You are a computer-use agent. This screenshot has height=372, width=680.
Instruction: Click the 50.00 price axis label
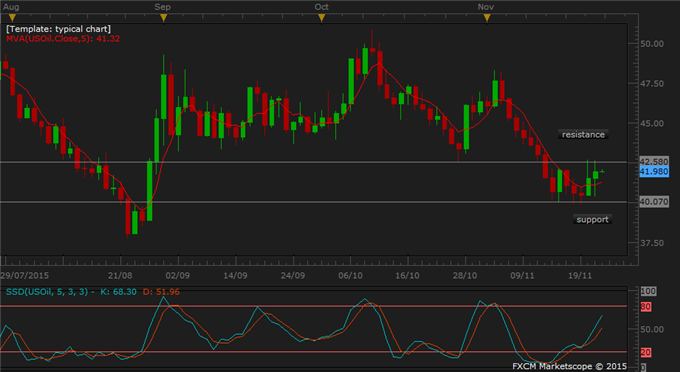[x=652, y=44]
